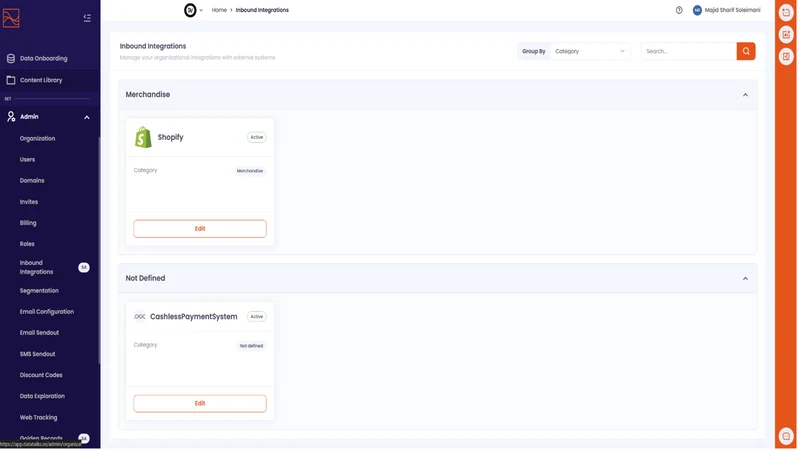Collapse the sidebar with the menu toggle icon
Screen dimensions: 800x450
tap(87, 18)
